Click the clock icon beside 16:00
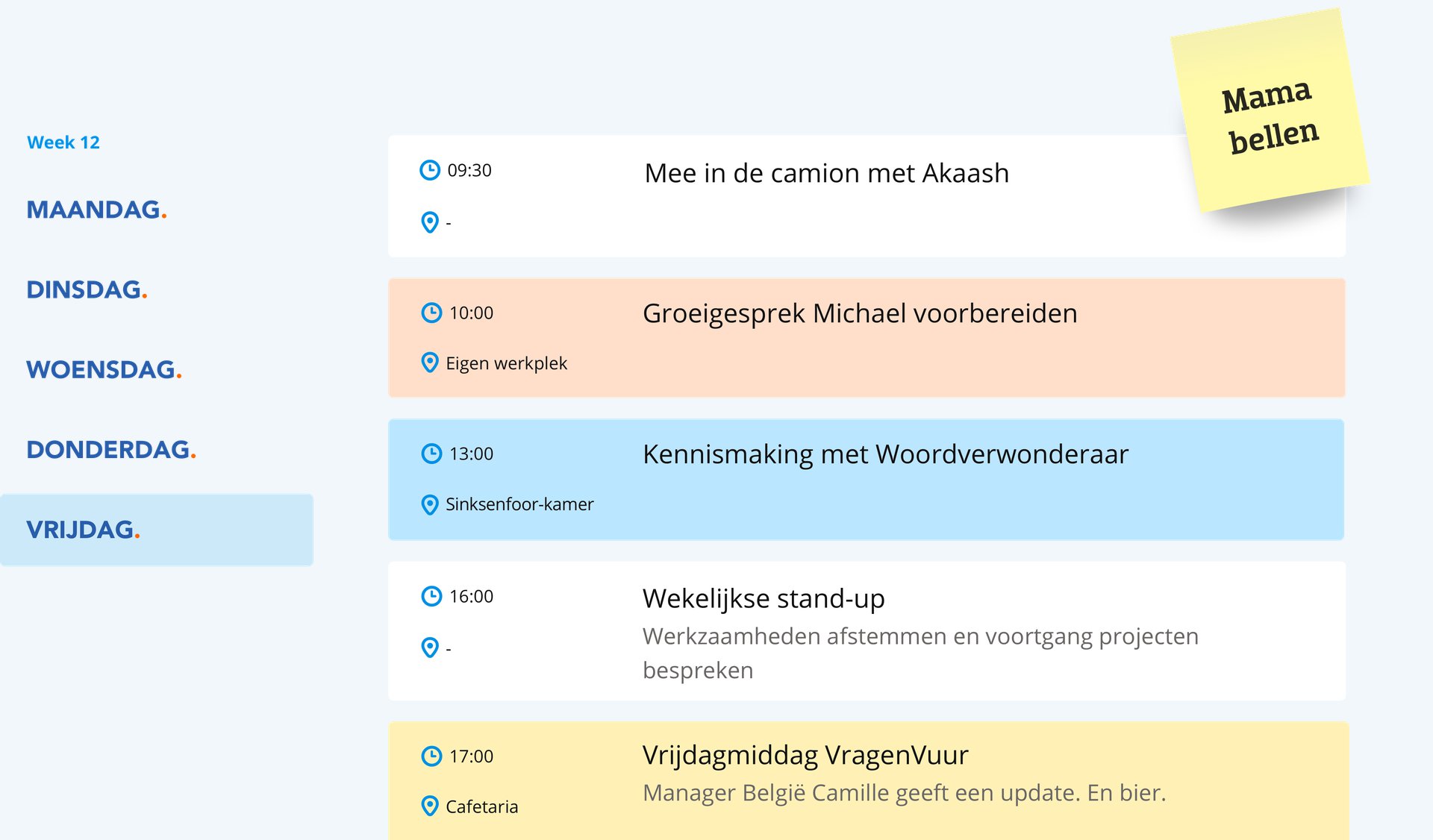The width and height of the screenshot is (1433, 840). pyautogui.click(x=431, y=596)
